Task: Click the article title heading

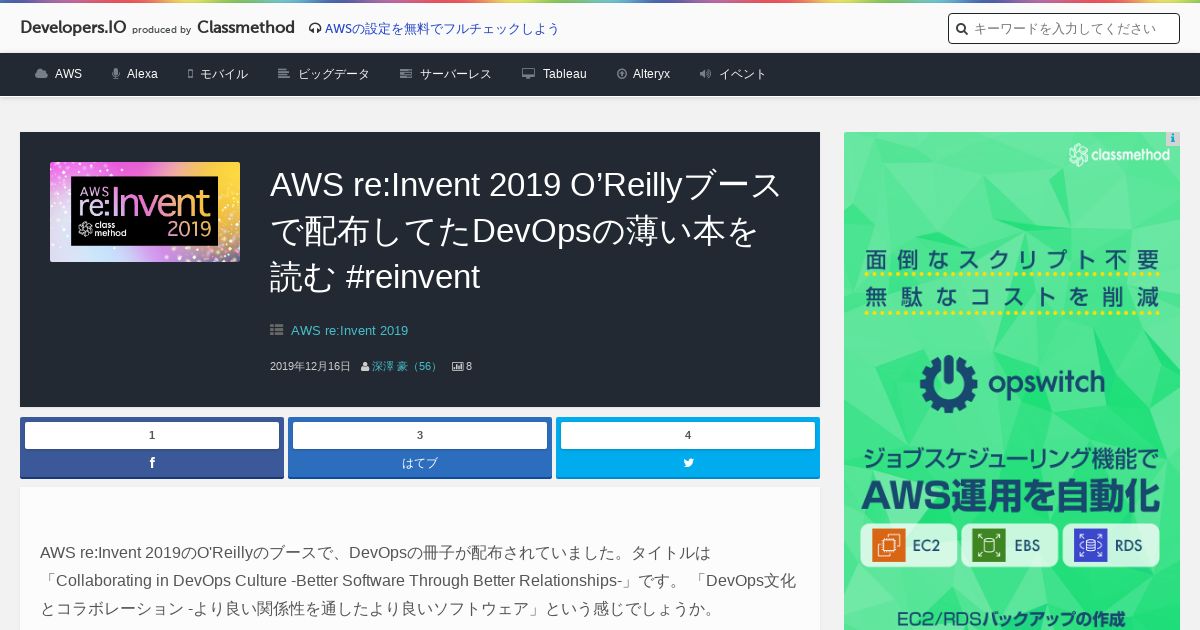Action: (x=527, y=231)
